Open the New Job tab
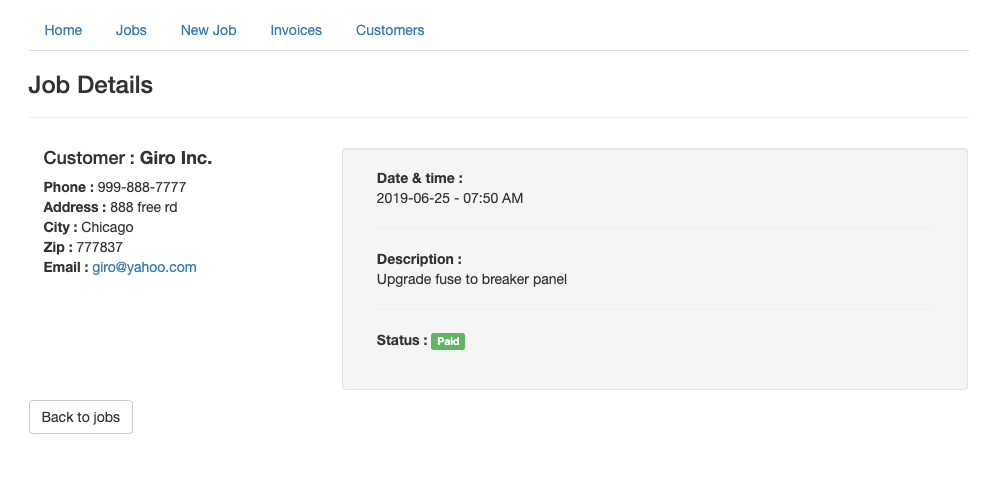This screenshot has width=1005, height=481. [x=208, y=30]
